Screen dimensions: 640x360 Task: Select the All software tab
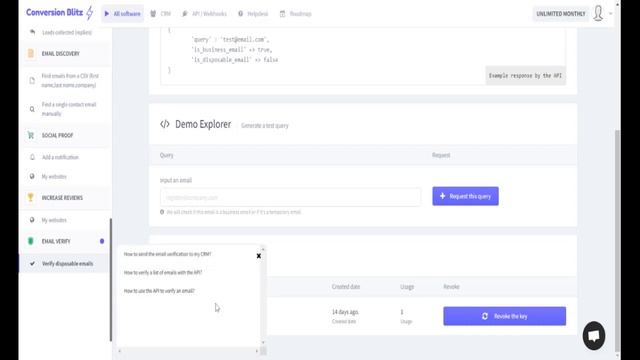122,13
